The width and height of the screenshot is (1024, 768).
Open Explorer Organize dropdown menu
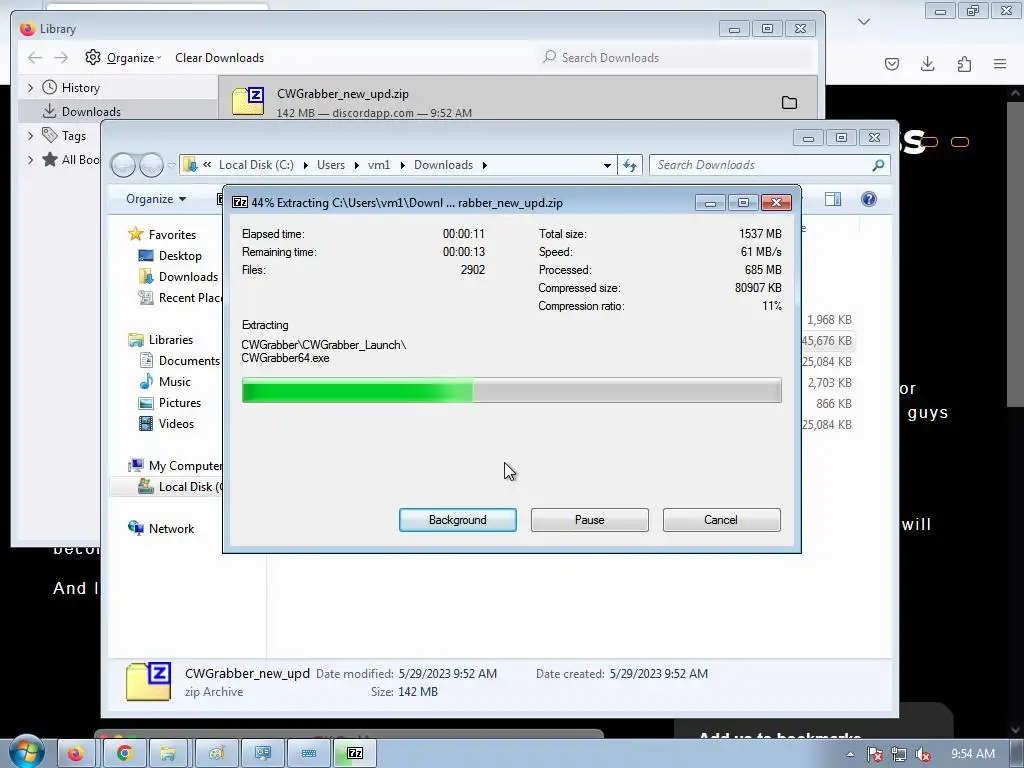155,199
